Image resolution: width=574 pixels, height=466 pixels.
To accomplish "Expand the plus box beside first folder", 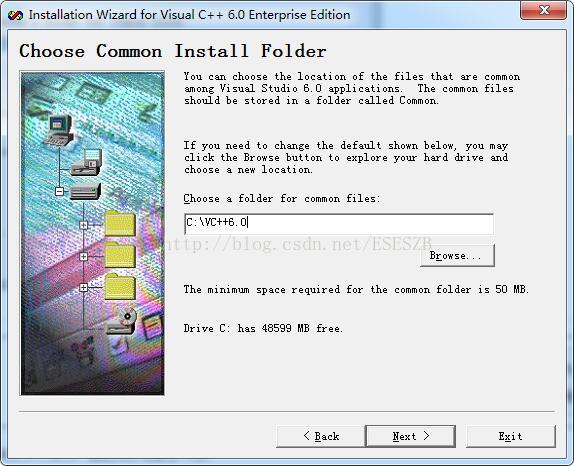I will pos(83,225).
